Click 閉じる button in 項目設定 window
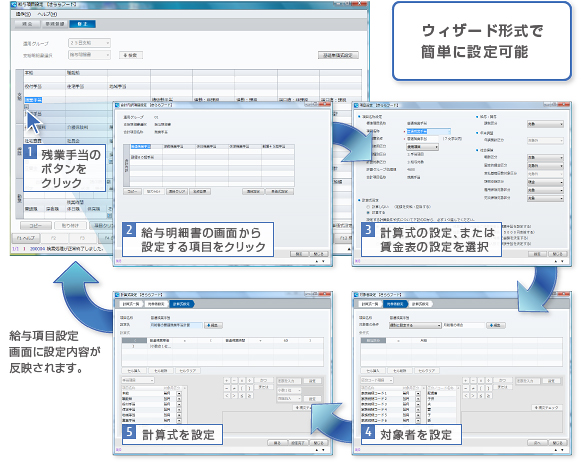 pos(558,254)
